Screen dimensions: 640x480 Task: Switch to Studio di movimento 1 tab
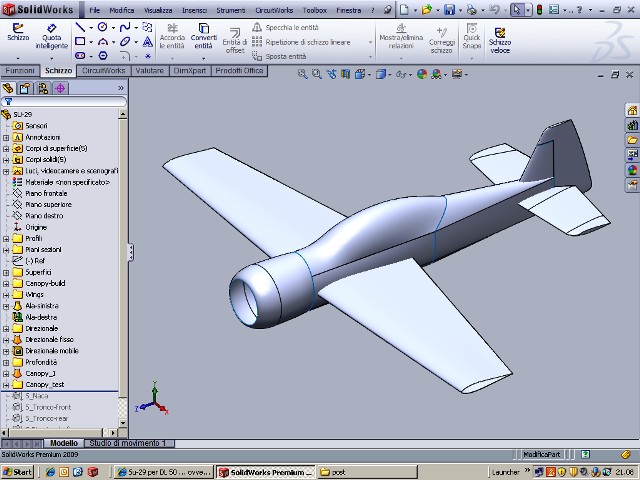pos(128,443)
